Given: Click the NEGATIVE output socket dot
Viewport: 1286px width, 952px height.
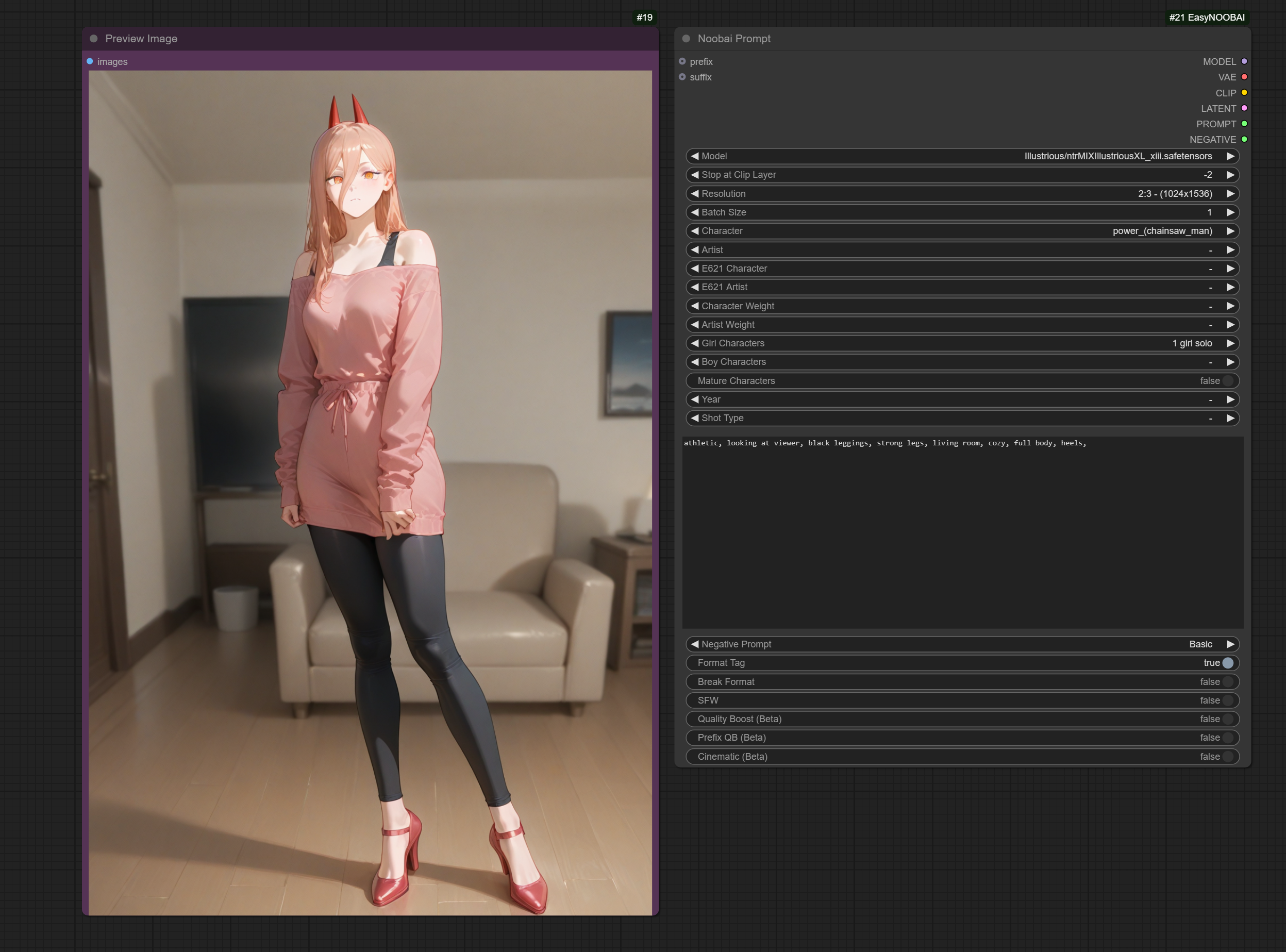Looking at the screenshot, I should pyautogui.click(x=1244, y=140).
